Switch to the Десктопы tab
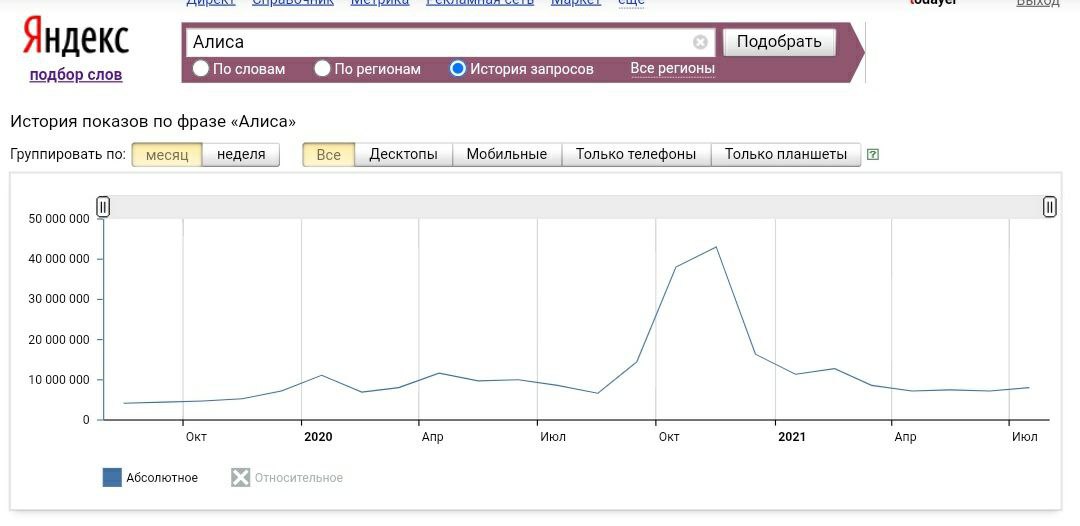1080x526 pixels. pos(404,155)
